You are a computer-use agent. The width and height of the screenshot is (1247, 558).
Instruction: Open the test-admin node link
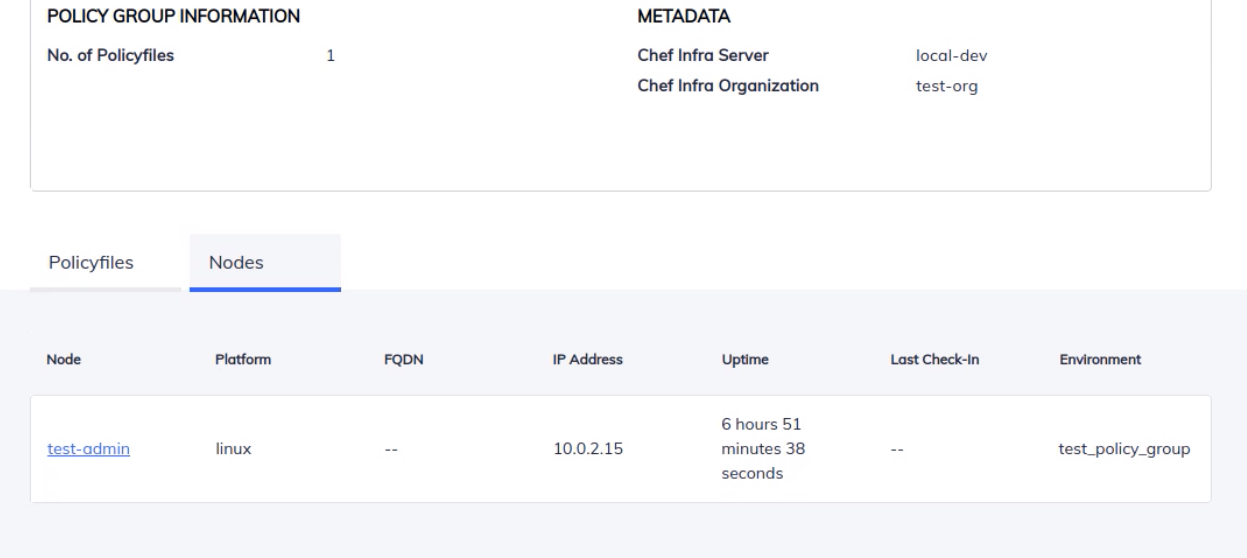tap(89, 449)
